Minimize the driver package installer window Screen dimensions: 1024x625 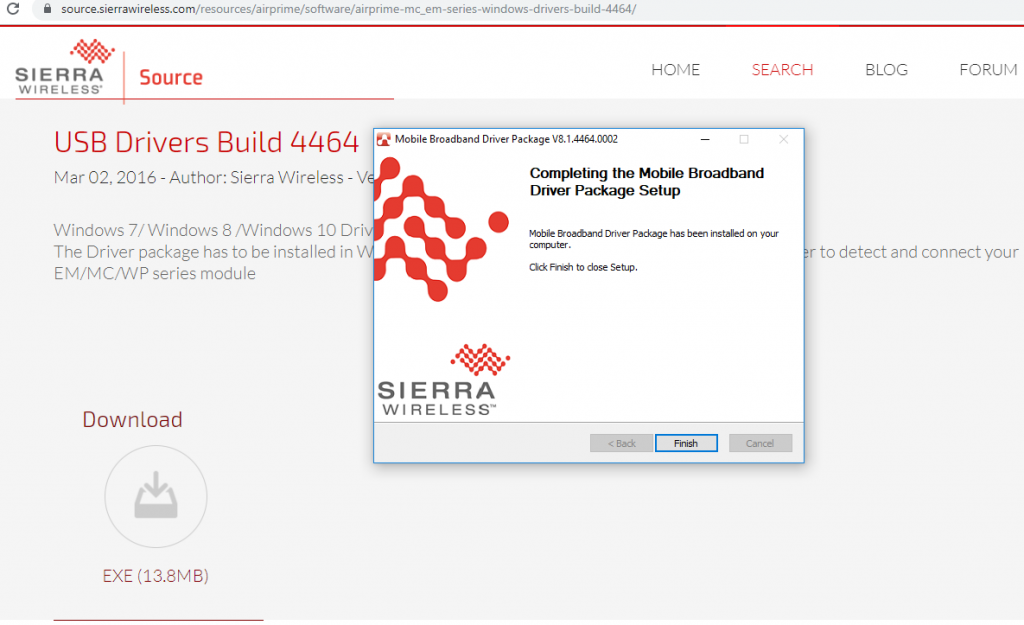tap(705, 139)
